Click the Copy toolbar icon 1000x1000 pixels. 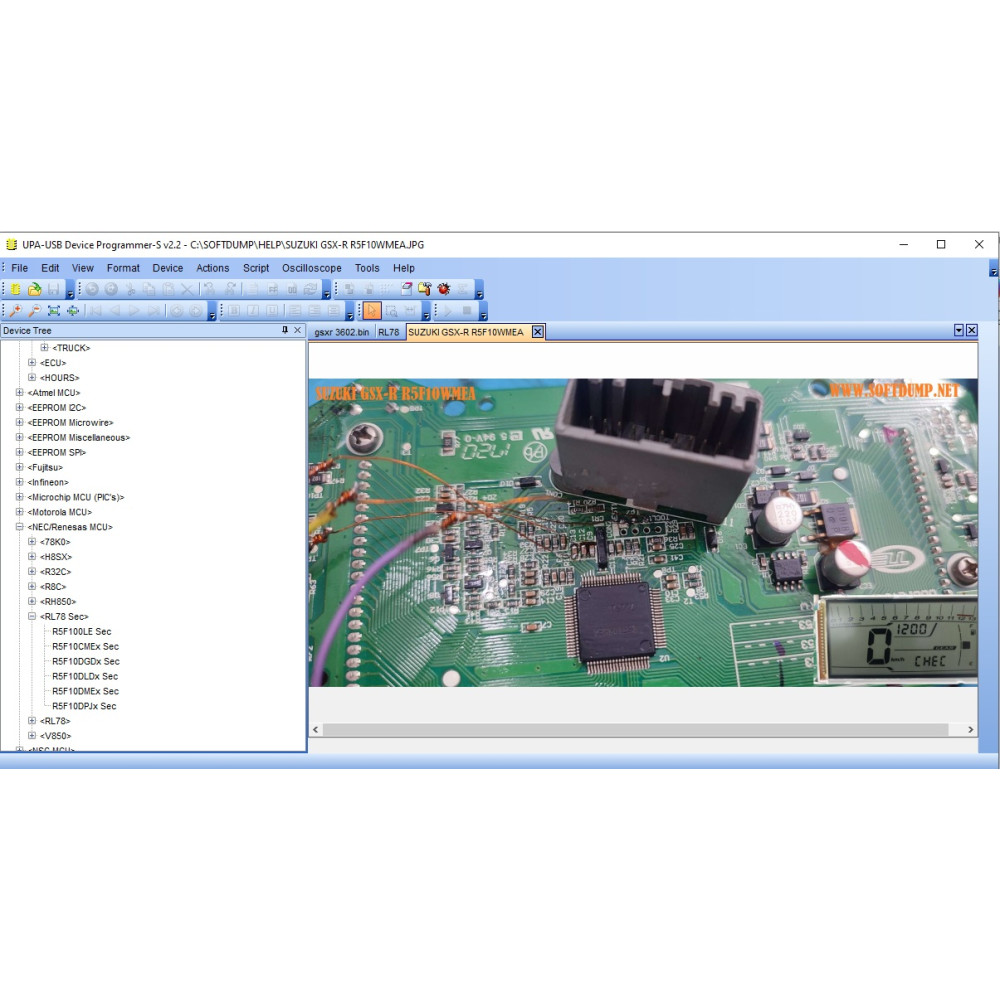pos(149,289)
